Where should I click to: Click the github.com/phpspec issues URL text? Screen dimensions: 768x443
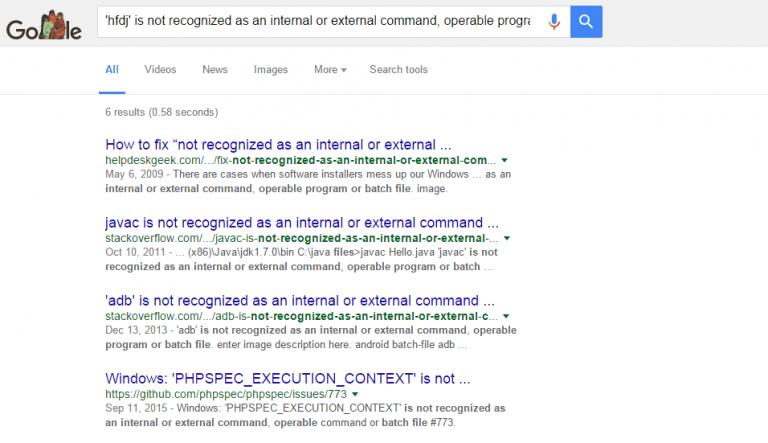226,394
